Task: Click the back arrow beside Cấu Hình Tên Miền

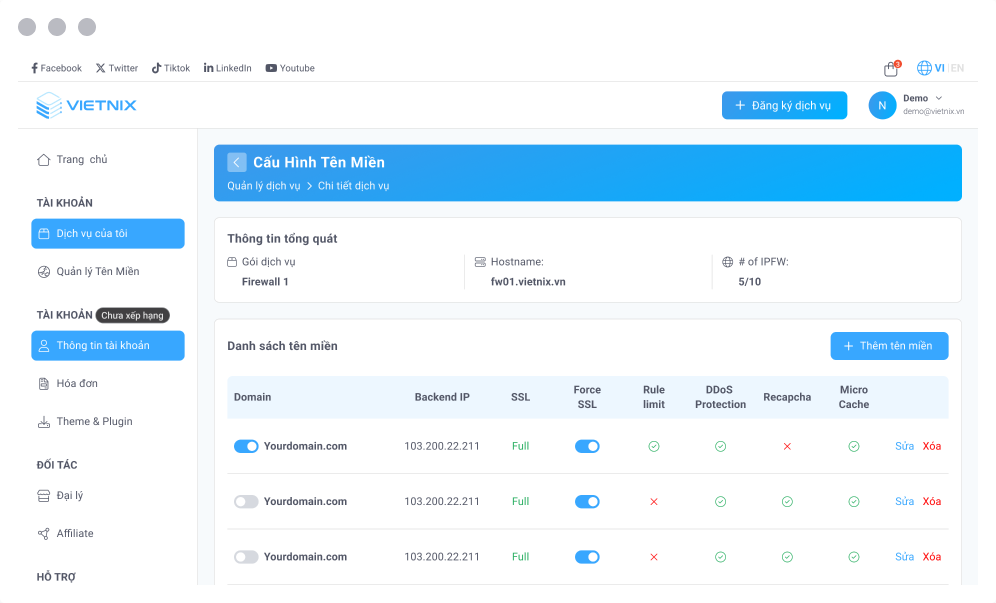Action: (x=236, y=162)
